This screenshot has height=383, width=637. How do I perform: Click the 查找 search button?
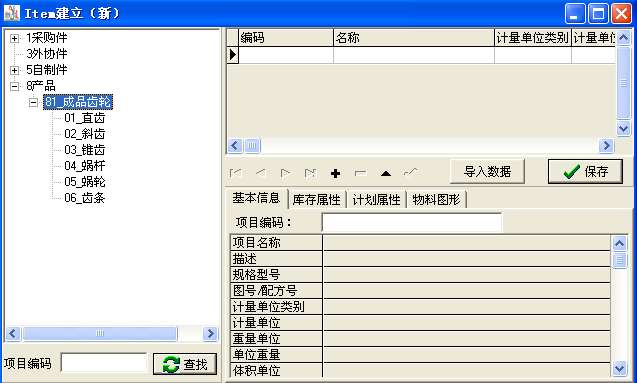[185, 364]
